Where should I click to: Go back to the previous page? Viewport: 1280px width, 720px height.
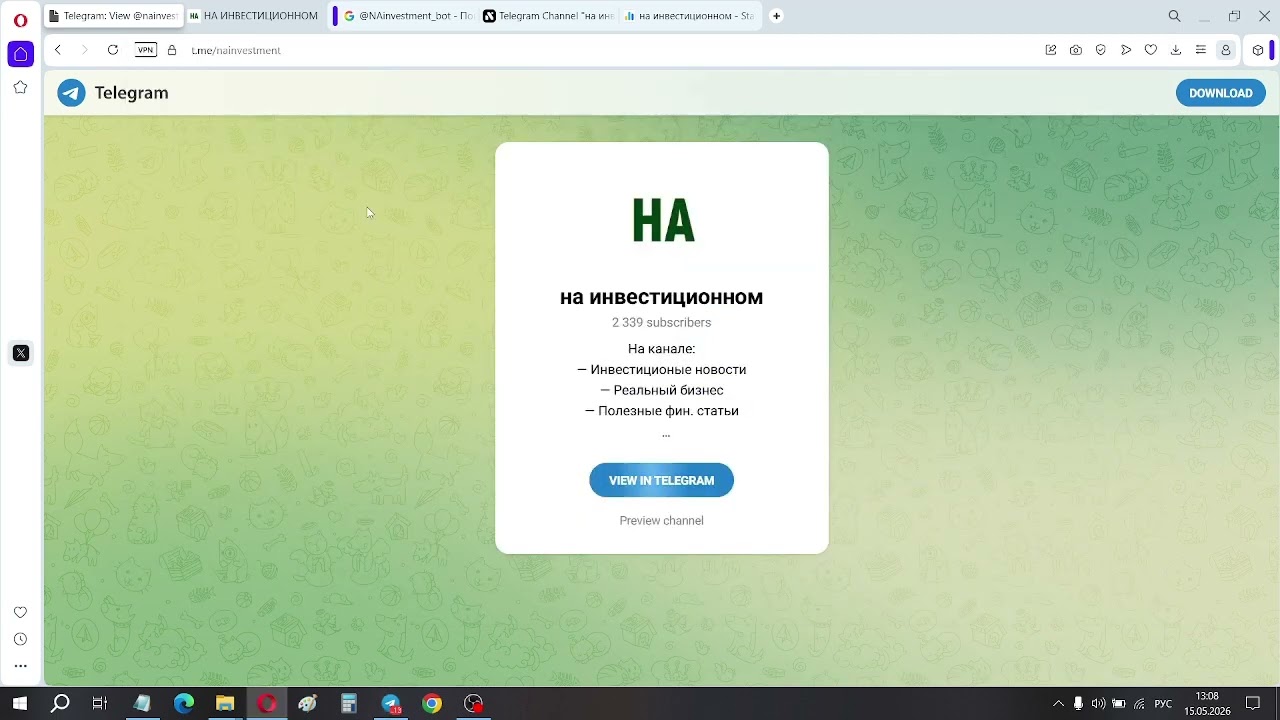58,50
